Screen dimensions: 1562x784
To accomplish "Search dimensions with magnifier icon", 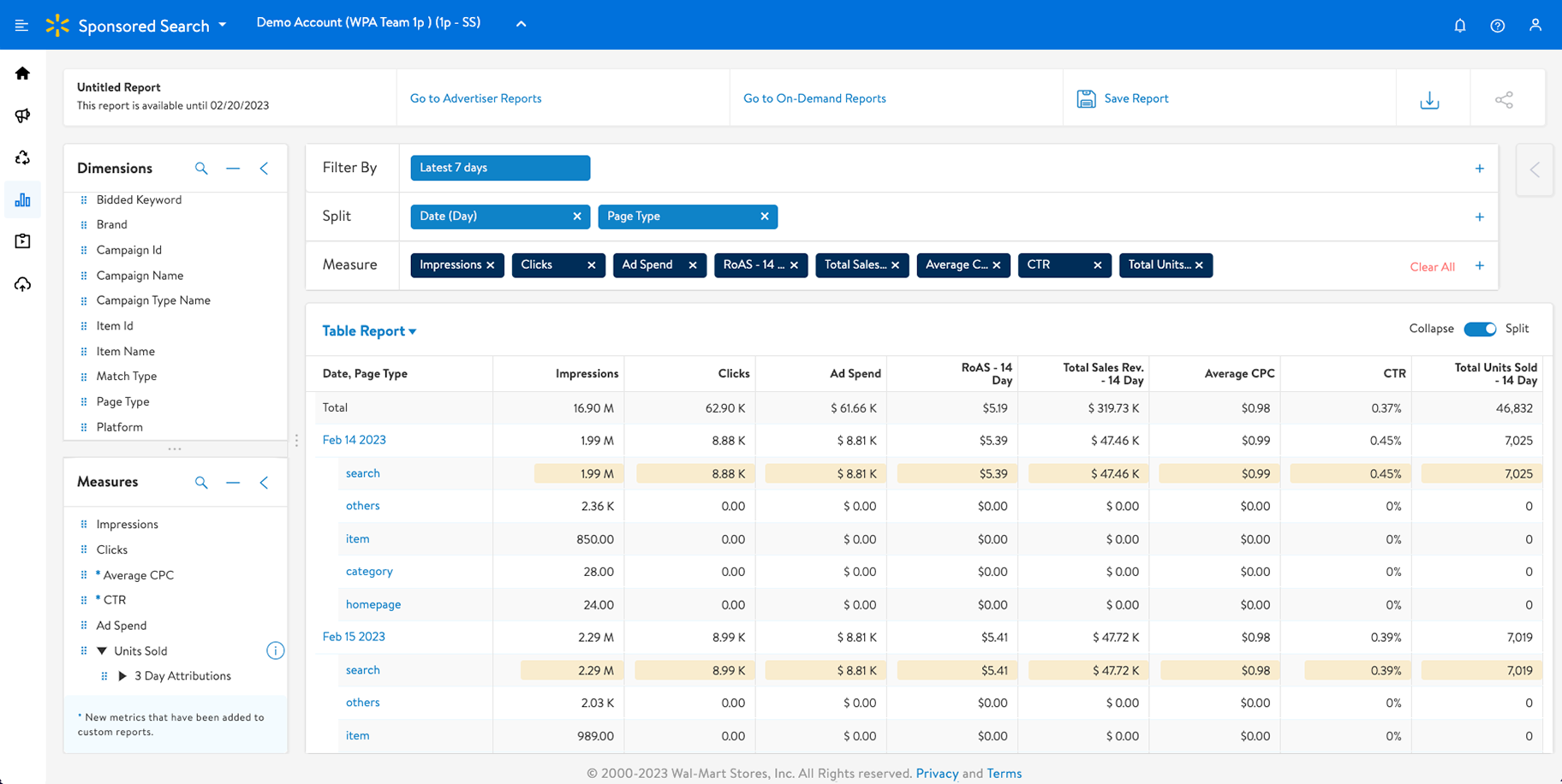I will 201,169.
